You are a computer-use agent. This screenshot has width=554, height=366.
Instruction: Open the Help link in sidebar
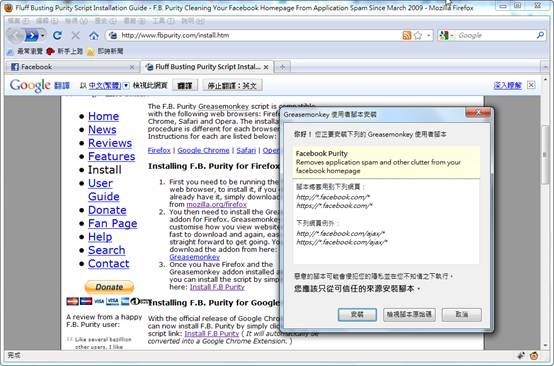pos(100,237)
